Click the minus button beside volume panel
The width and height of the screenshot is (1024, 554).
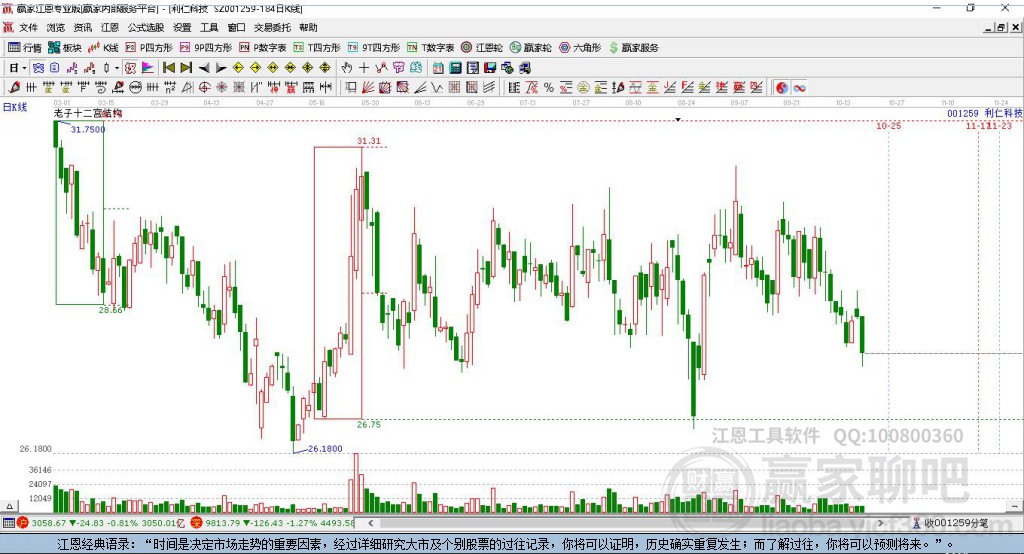tap(1014, 506)
